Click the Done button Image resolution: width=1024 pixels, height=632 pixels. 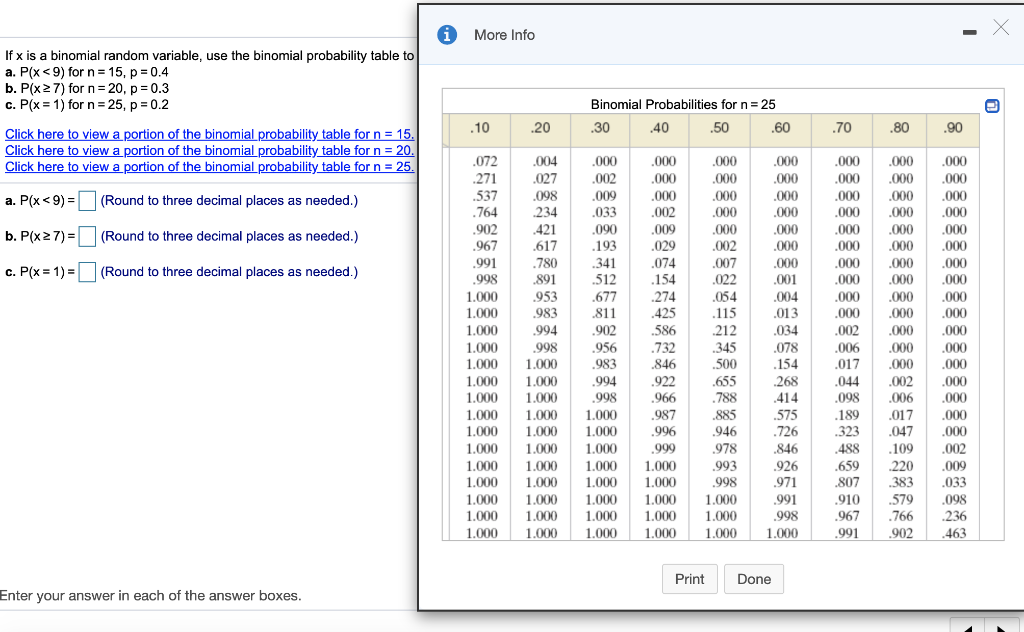[x=753, y=578]
